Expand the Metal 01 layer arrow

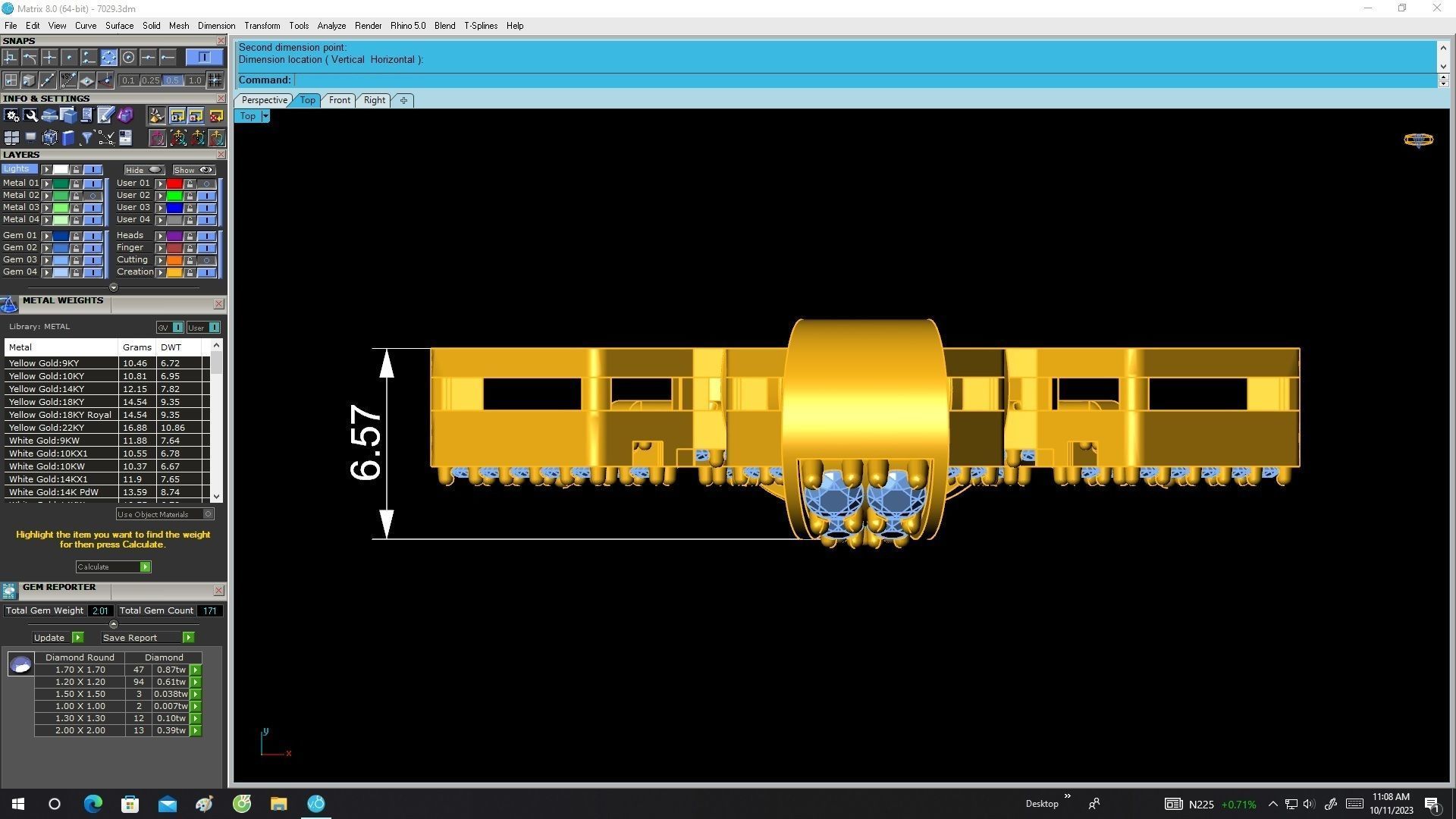(46, 184)
